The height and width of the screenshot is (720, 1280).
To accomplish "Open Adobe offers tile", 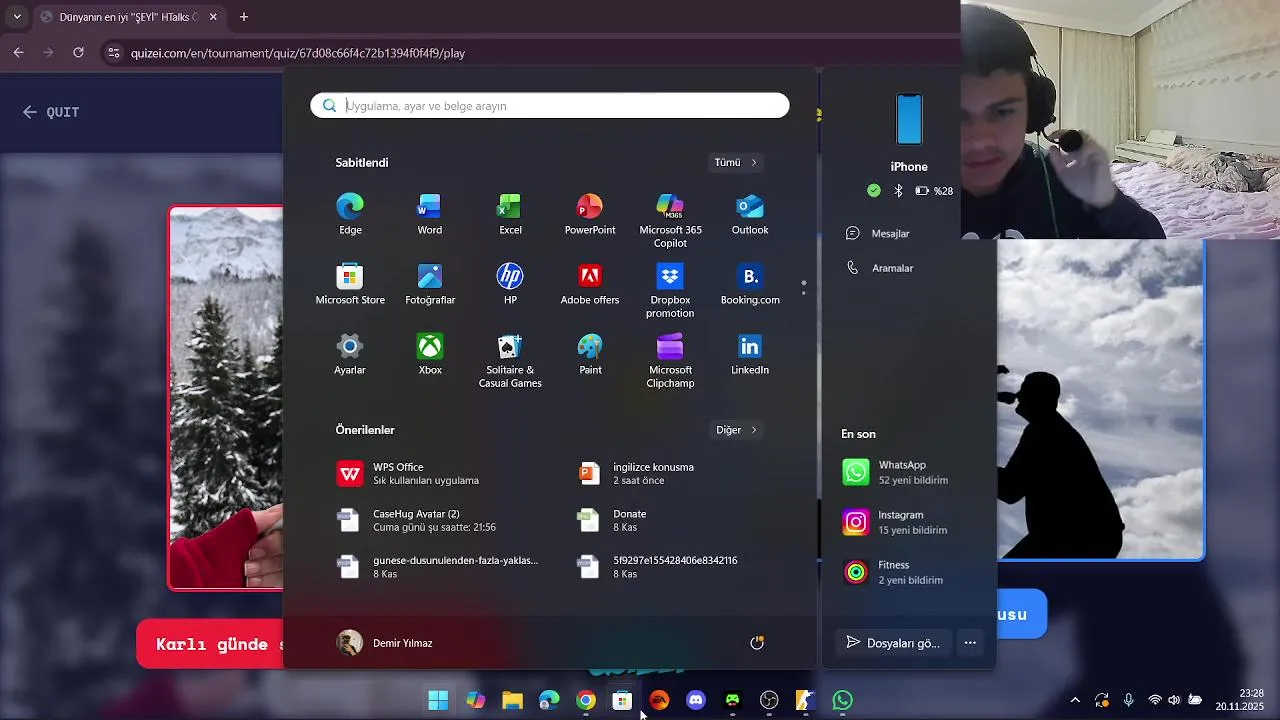I will point(590,285).
